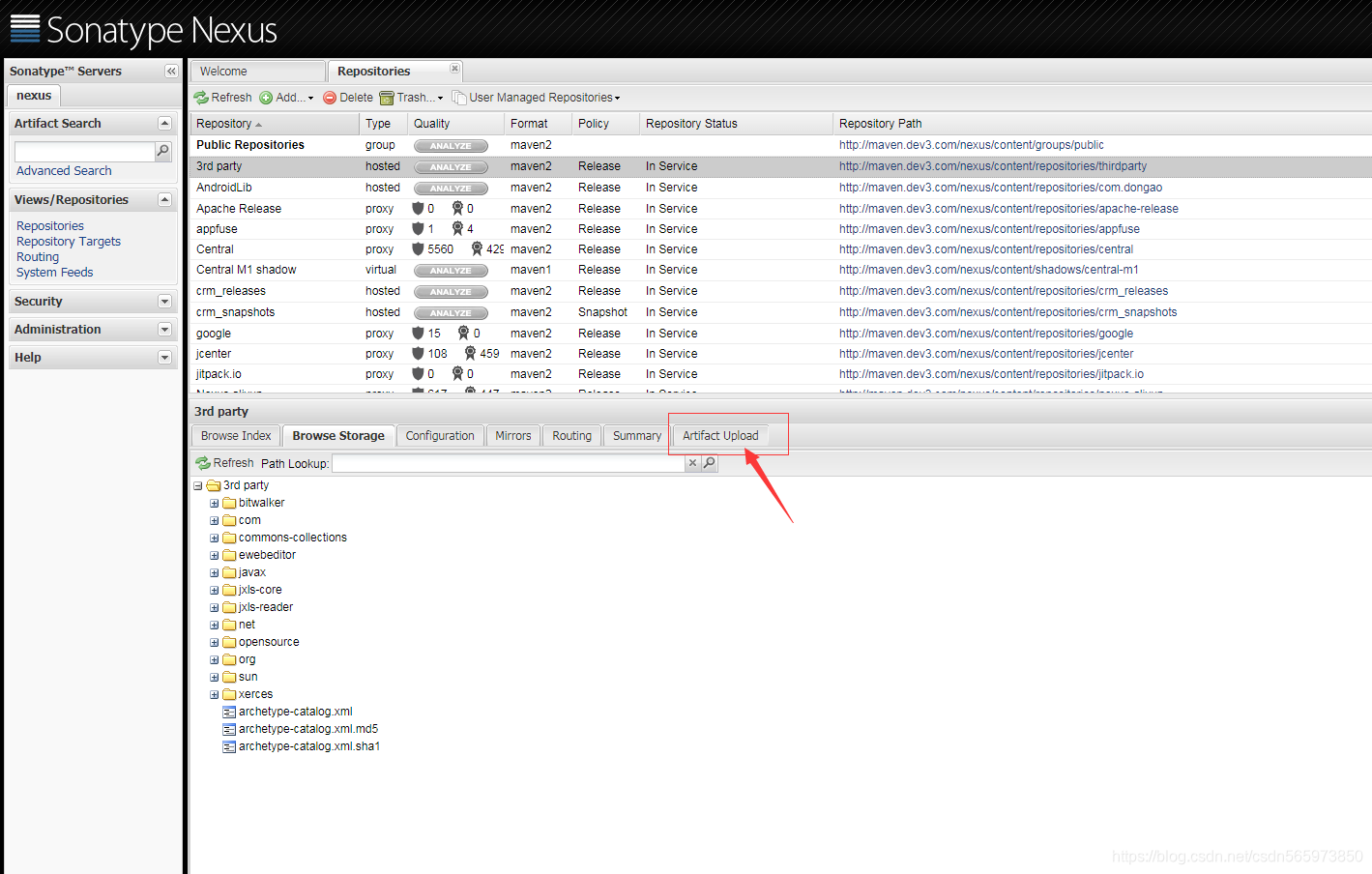This screenshot has width=1372, height=874.
Task: Open the Routing tab of 3rd party
Action: [571, 436]
